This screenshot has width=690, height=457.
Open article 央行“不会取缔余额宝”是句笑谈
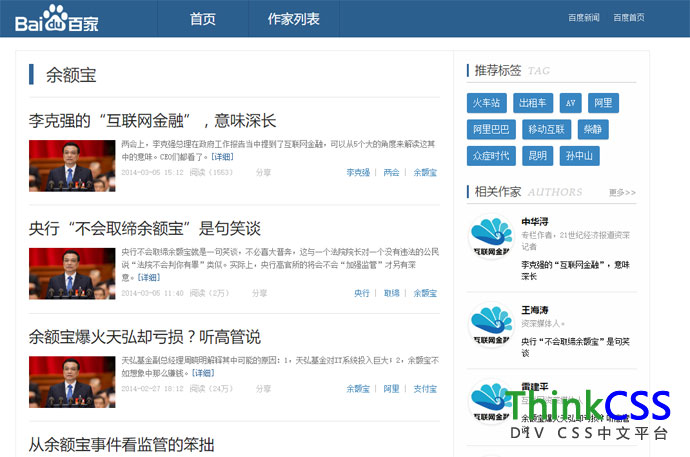click(x=145, y=228)
